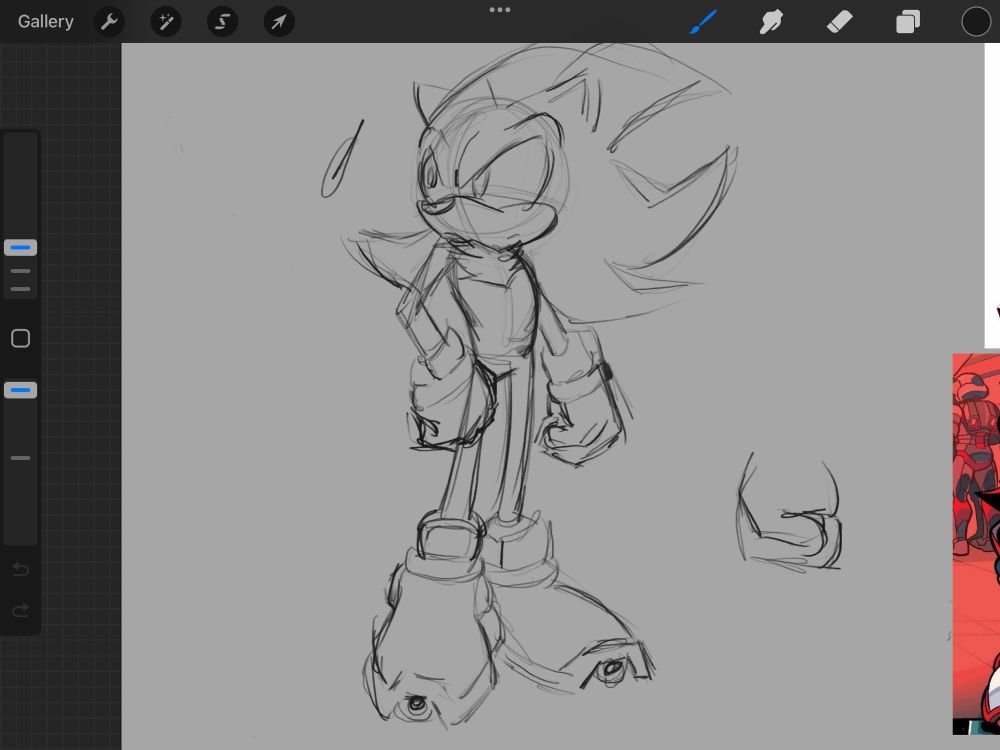1000x750 pixels.
Task: Open the Layers panel
Action: [x=908, y=22]
